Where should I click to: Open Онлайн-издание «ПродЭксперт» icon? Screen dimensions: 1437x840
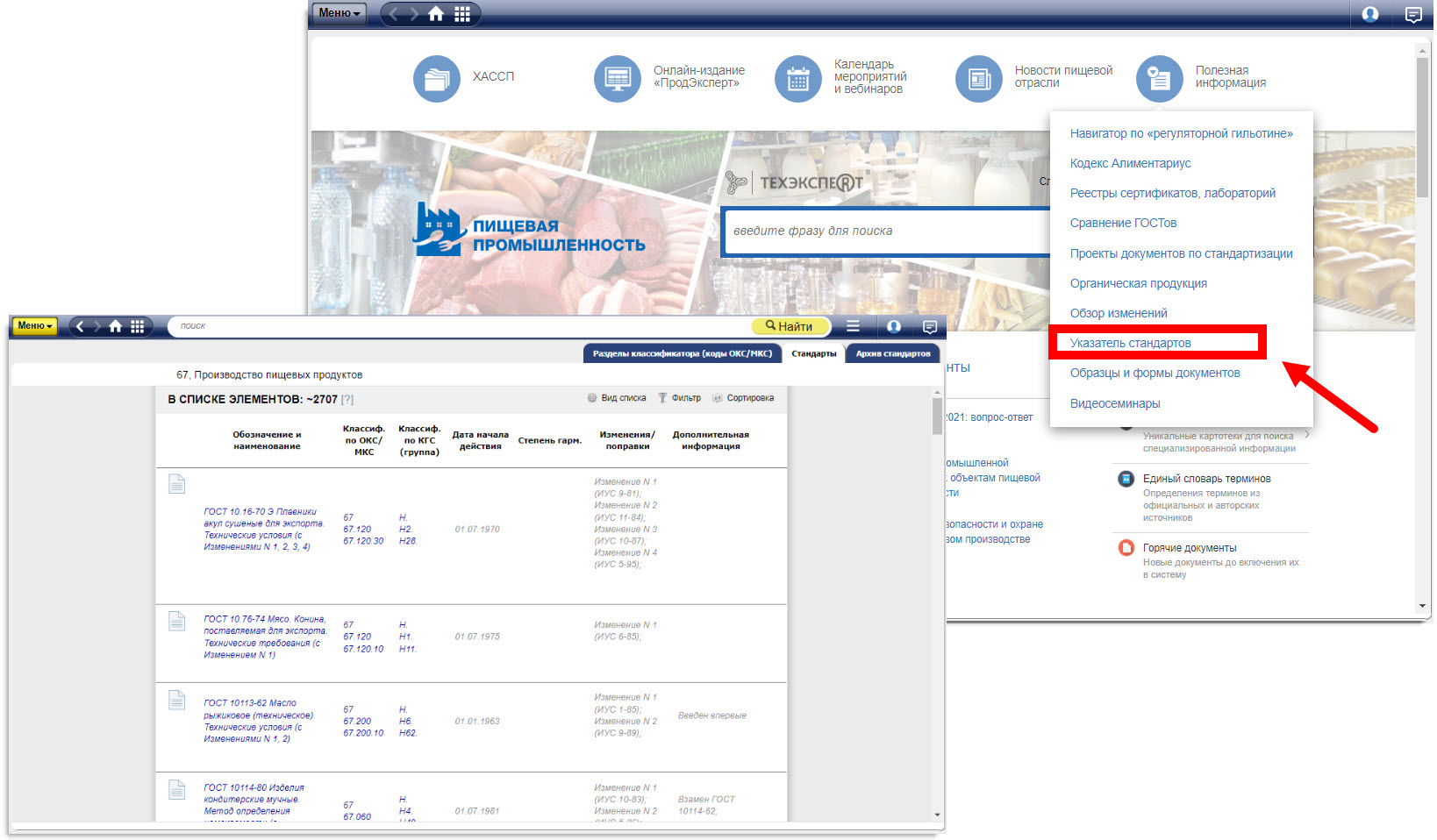[618, 79]
